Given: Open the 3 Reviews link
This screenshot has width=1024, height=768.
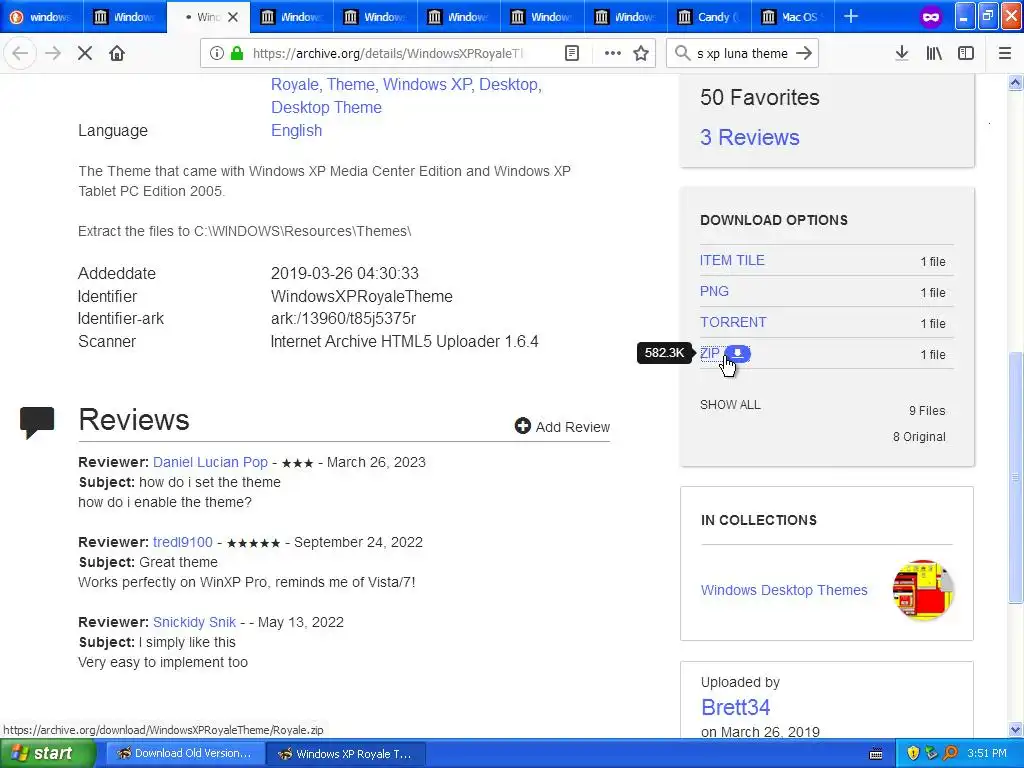Looking at the screenshot, I should [749, 137].
